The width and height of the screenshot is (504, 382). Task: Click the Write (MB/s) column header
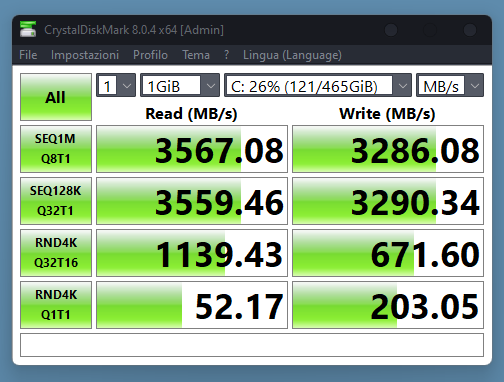pos(387,114)
